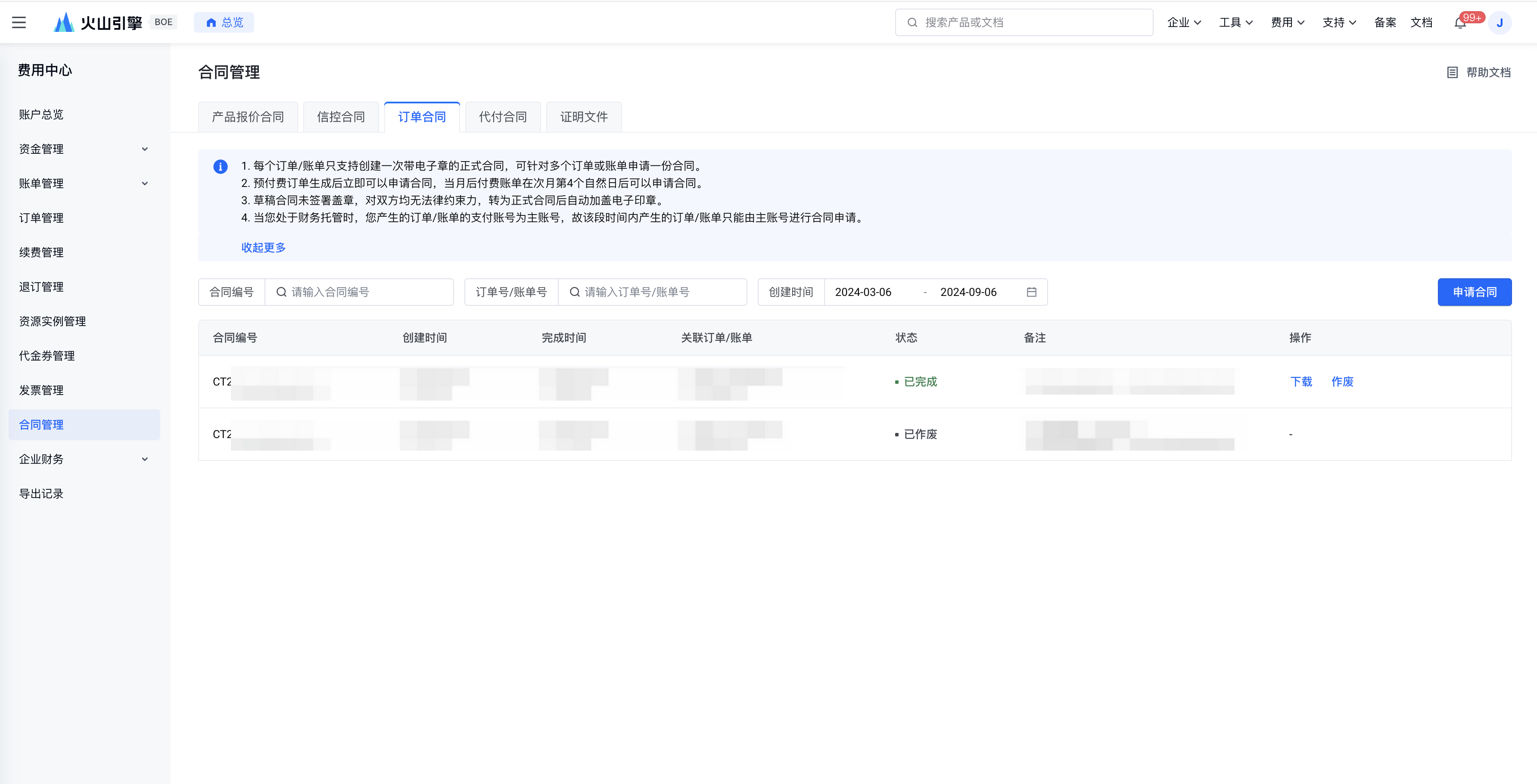
Task: Open the user avatar J menu
Action: tap(1500, 23)
